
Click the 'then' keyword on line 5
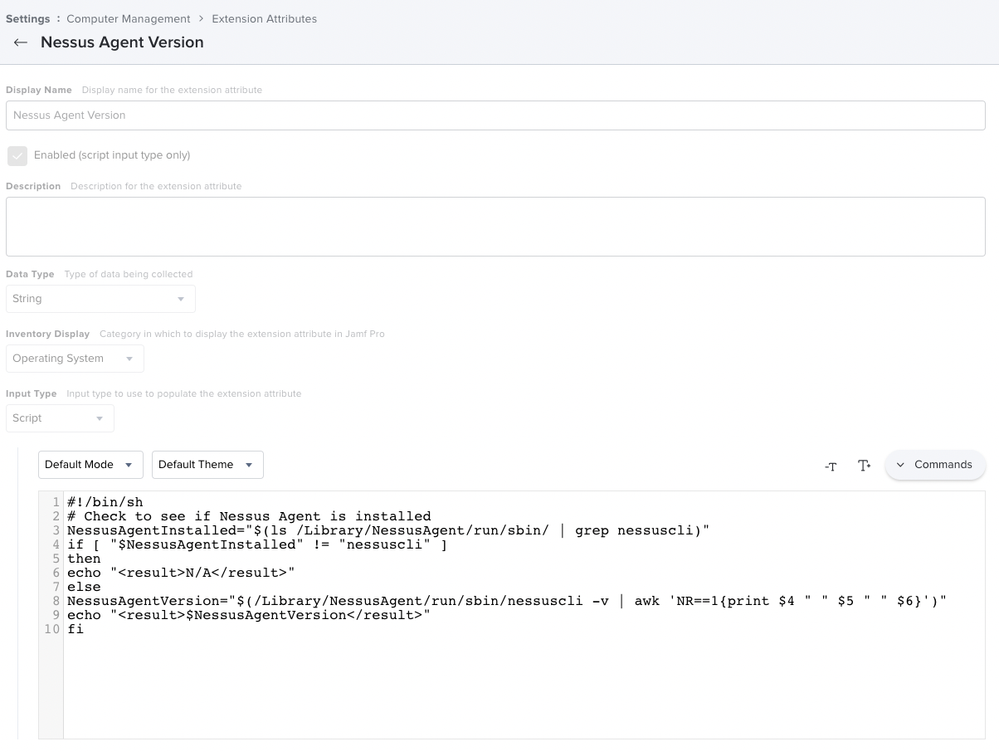tap(84, 558)
